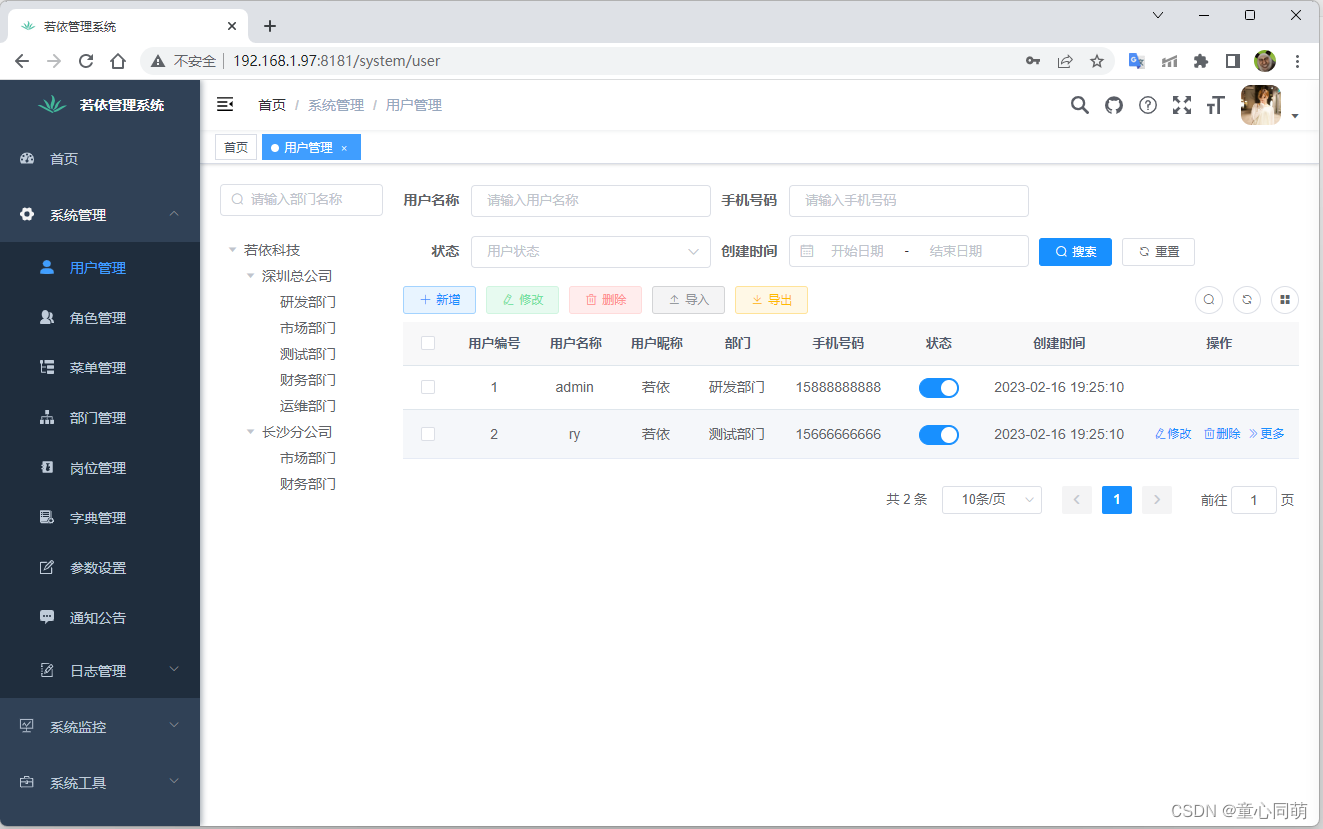This screenshot has width=1323, height=829.
Task: Open 通知公告 in the sidebar
Action: pyautogui.click(x=100, y=618)
